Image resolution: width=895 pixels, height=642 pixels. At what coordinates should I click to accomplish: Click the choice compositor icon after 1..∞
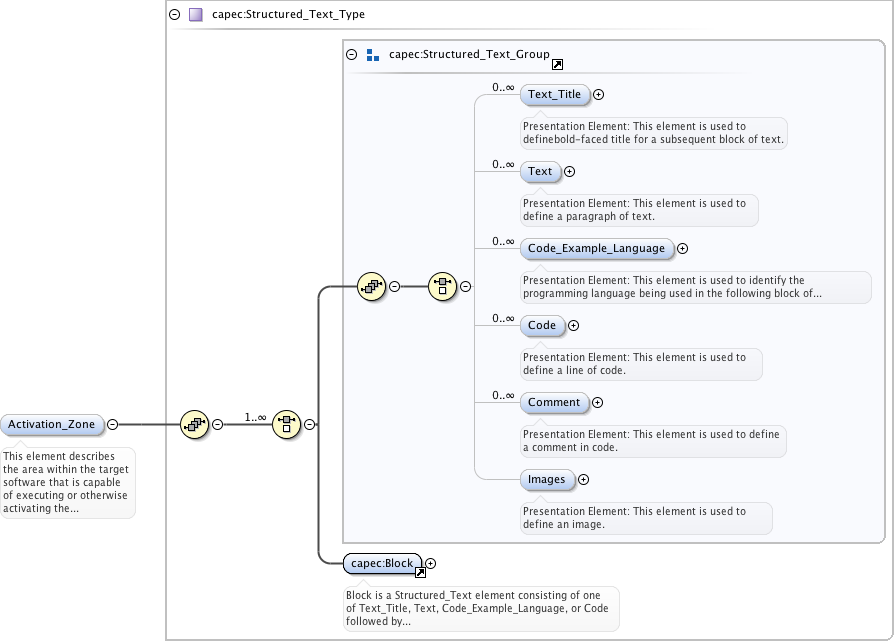pyautogui.click(x=286, y=424)
